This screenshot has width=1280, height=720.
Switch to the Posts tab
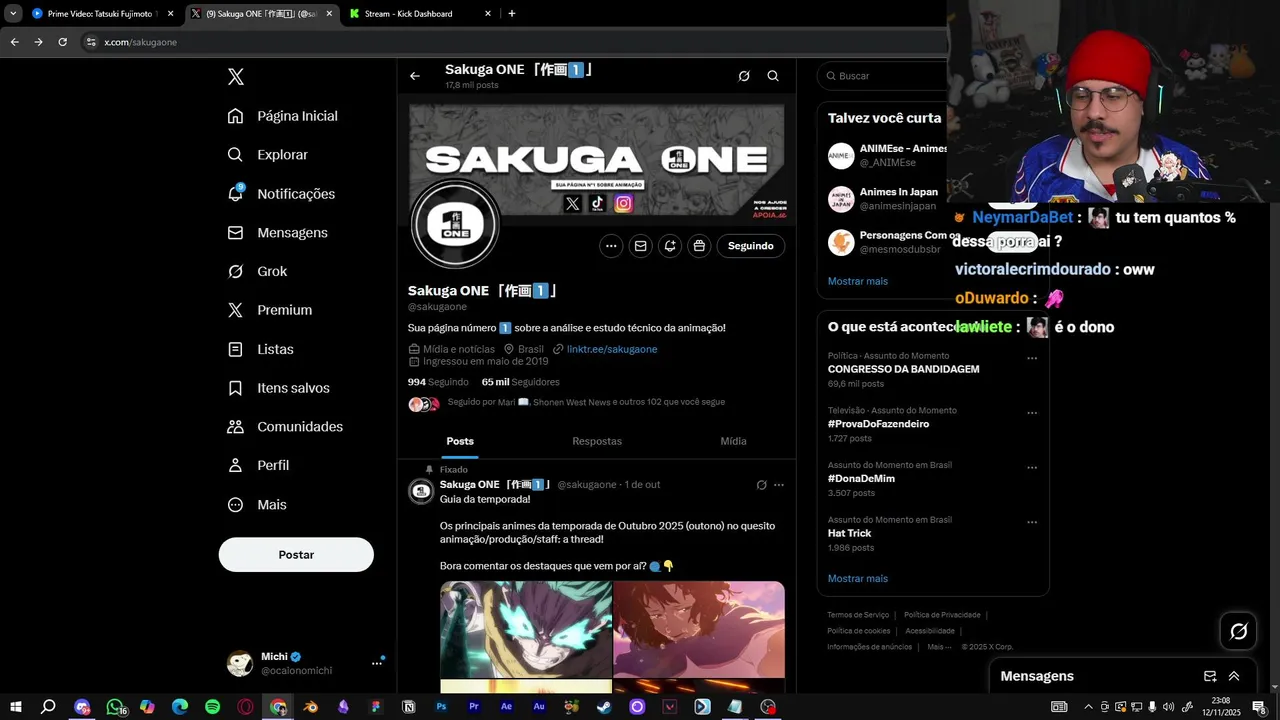pyautogui.click(x=460, y=441)
